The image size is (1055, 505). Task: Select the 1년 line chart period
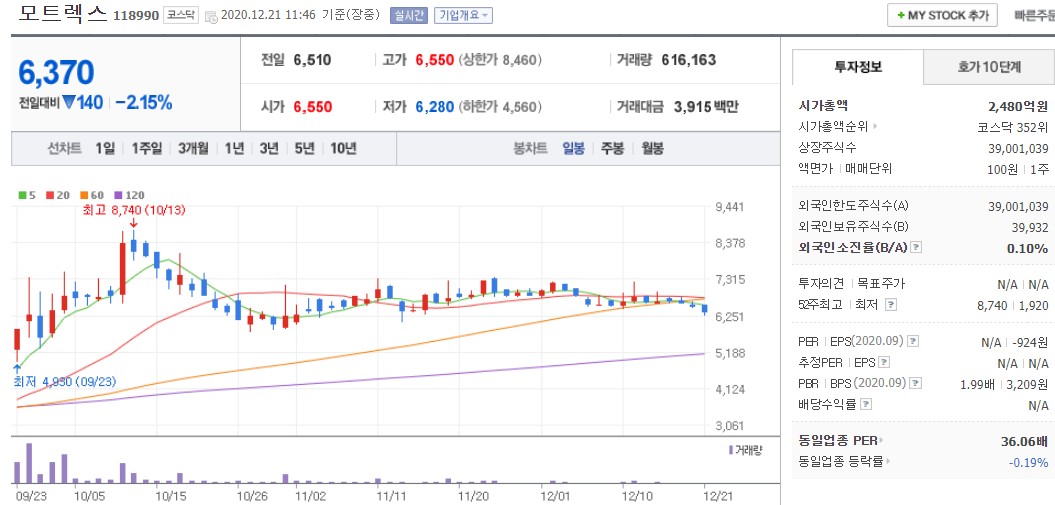[234, 149]
